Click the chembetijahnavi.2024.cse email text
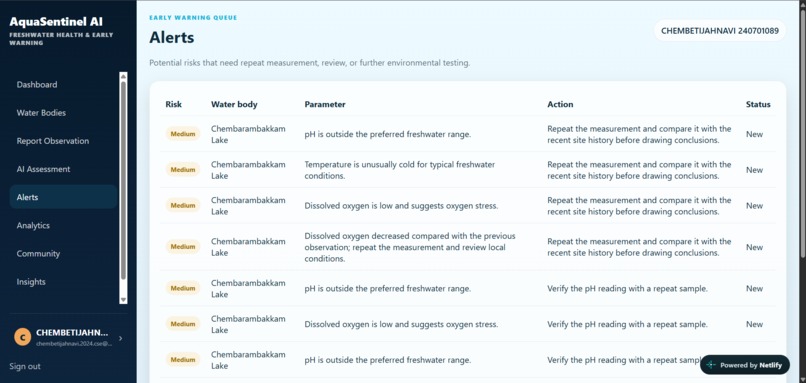The width and height of the screenshot is (806, 383). [x=74, y=343]
